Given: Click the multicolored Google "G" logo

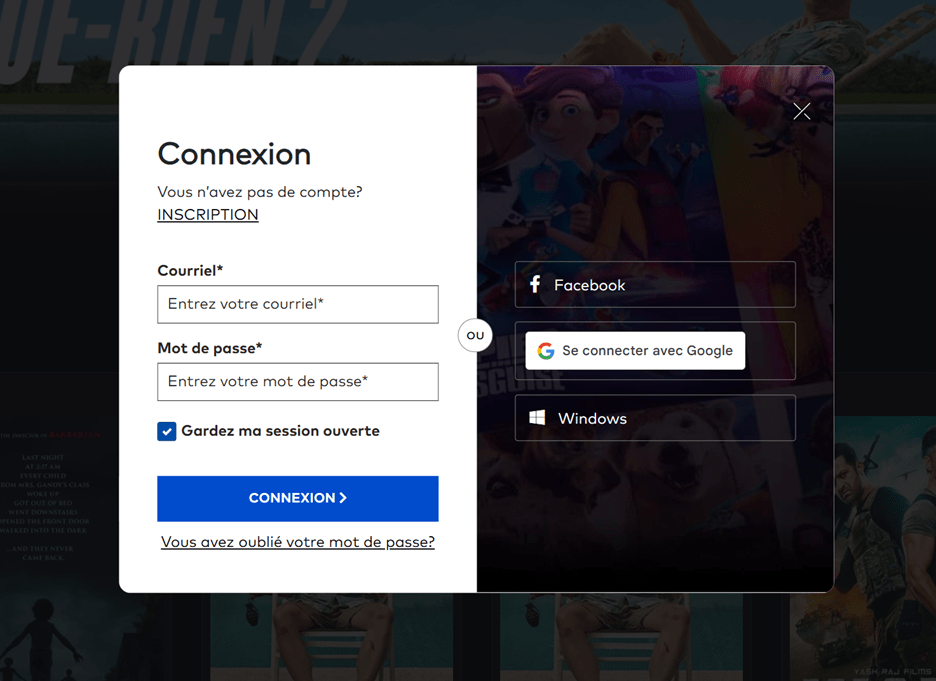Looking at the screenshot, I should pos(545,351).
